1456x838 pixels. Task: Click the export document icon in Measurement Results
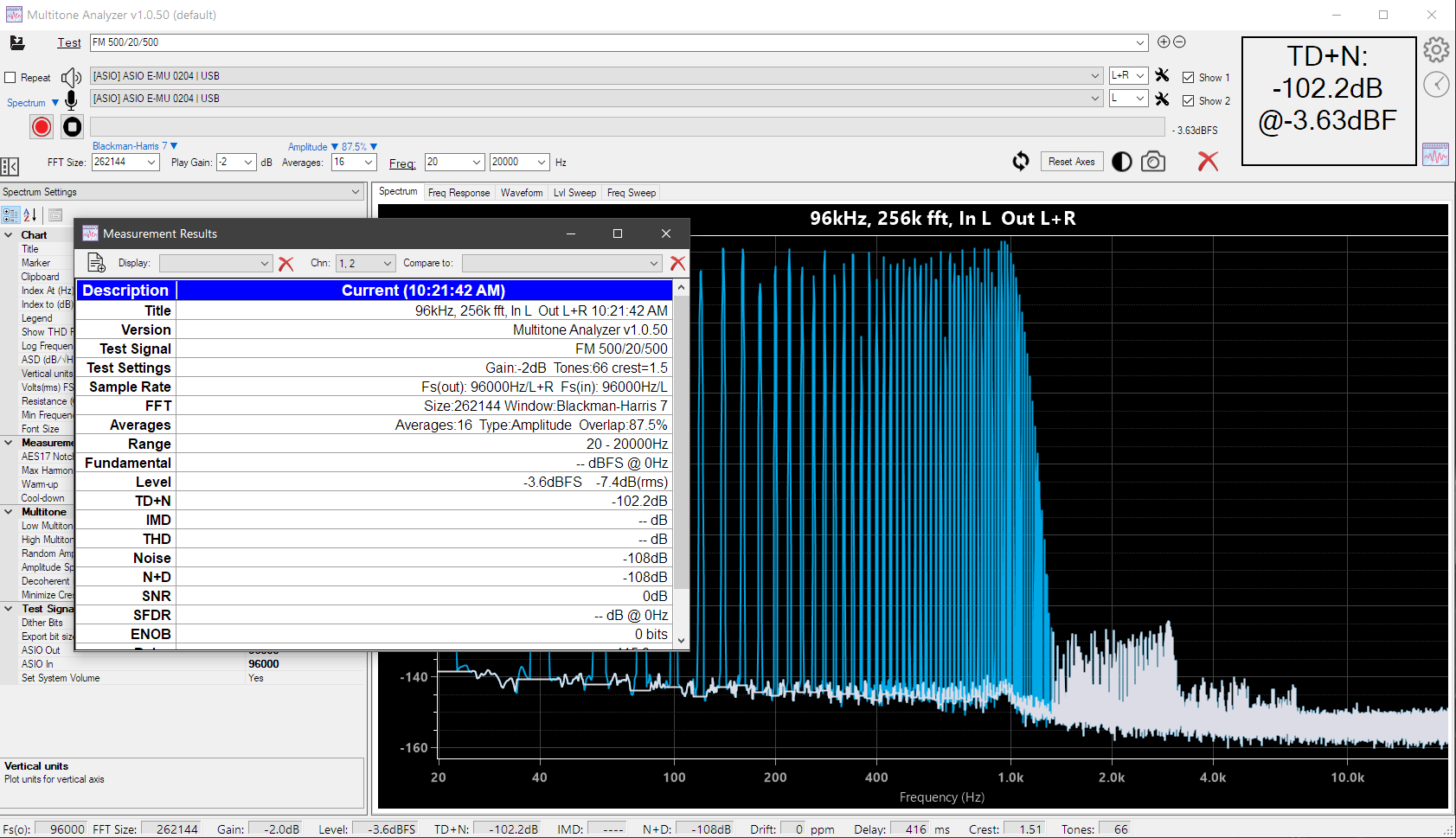click(97, 263)
